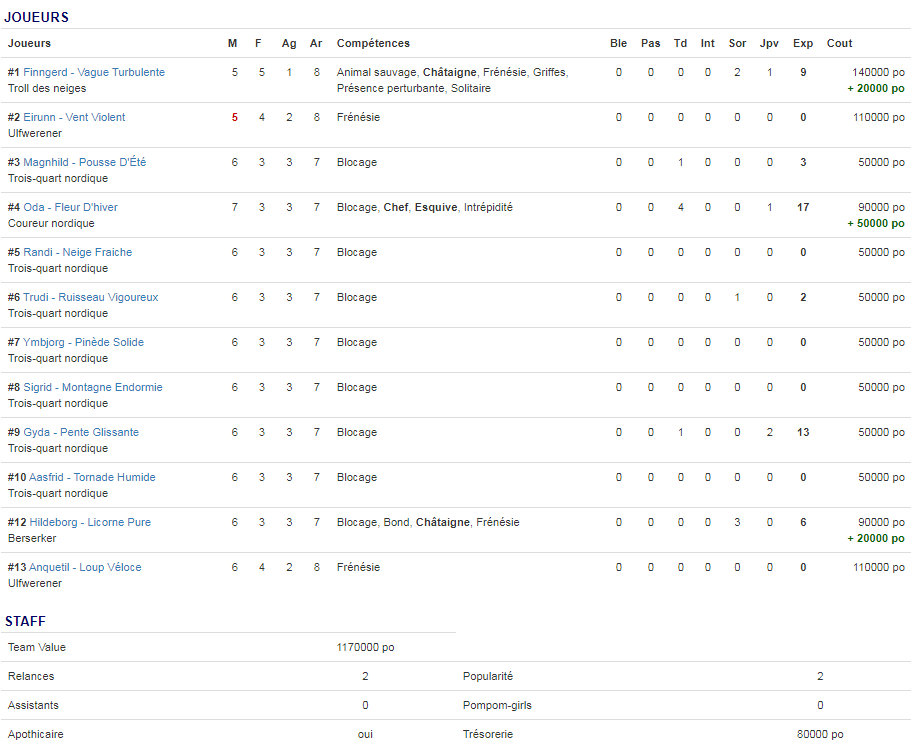The height and width of the screenshot is (751, 915).
Task: Open Magnhild - Pousse D'Été profile
Action: point(84,162)
